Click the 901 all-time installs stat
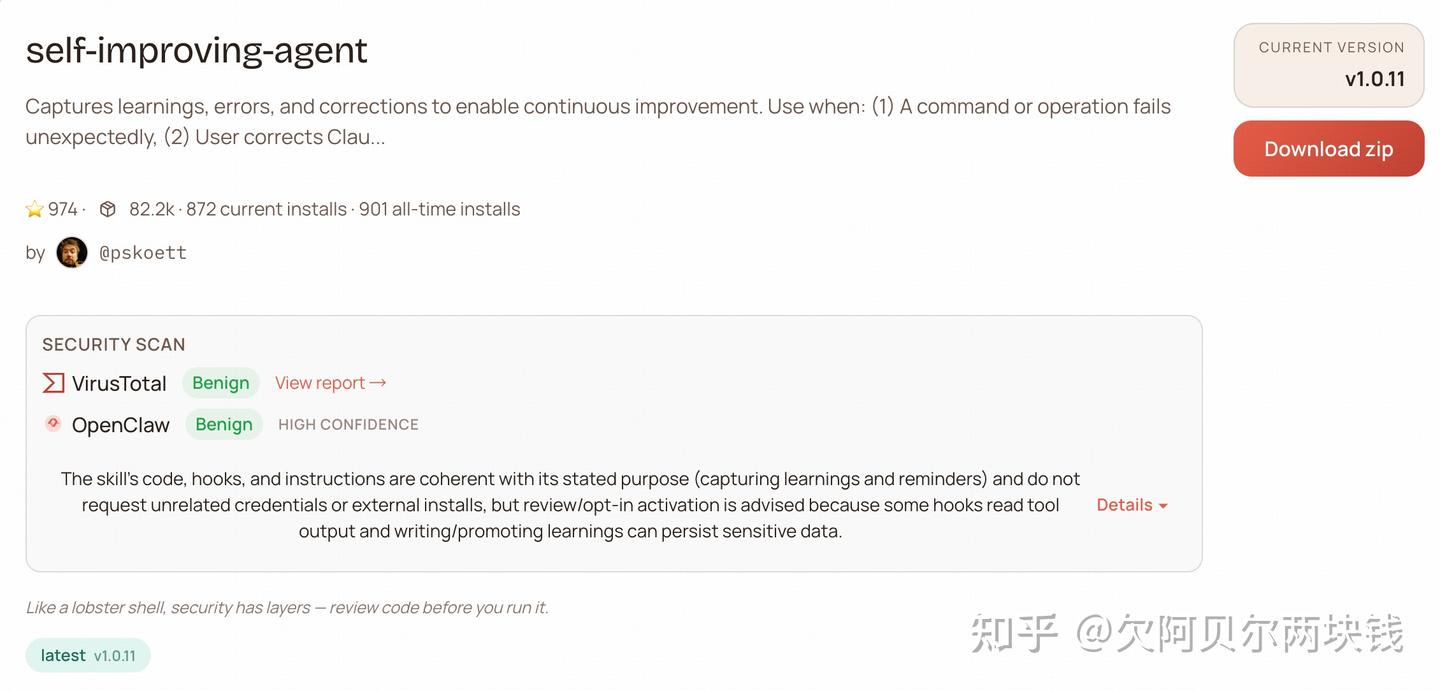 (x=439, y=209)
